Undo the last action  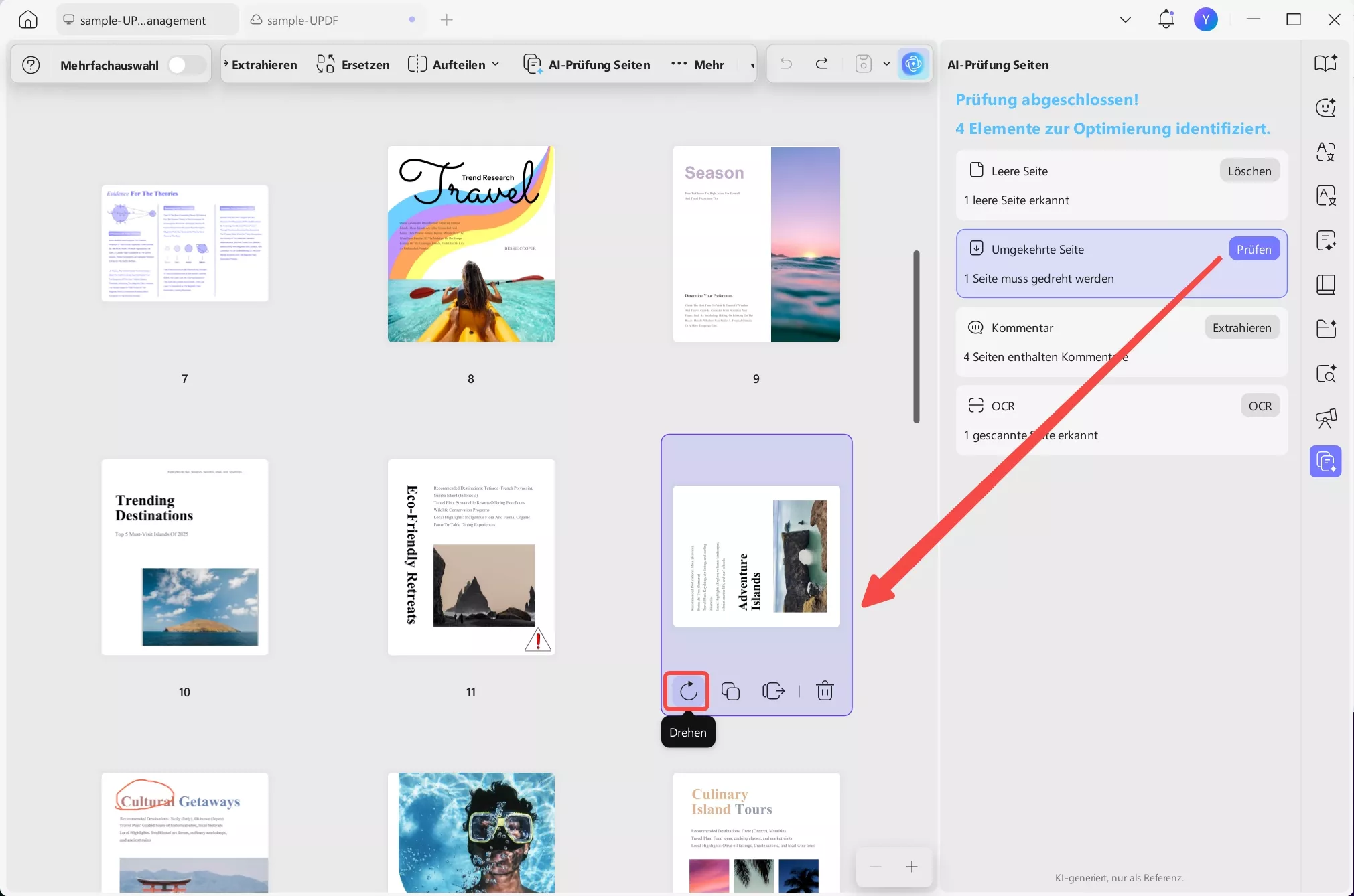[785, 64]
